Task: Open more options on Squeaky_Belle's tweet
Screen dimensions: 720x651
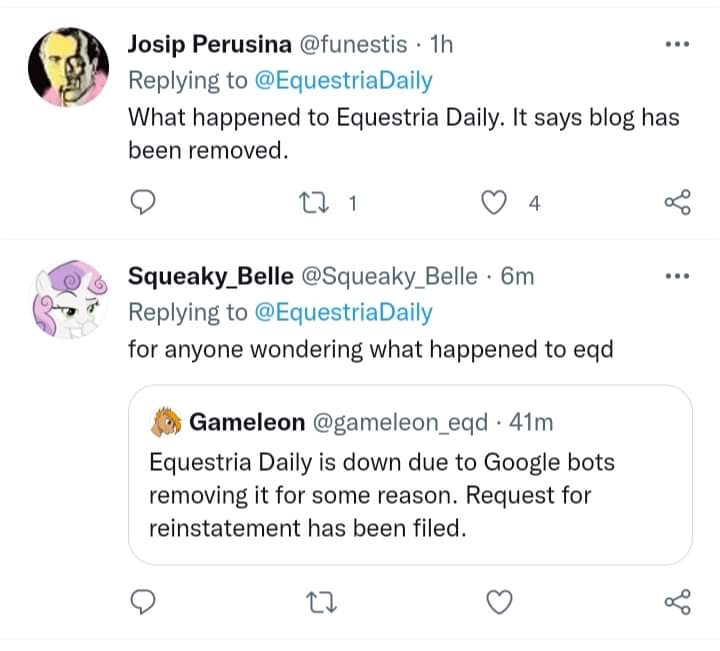Action: 677,275
